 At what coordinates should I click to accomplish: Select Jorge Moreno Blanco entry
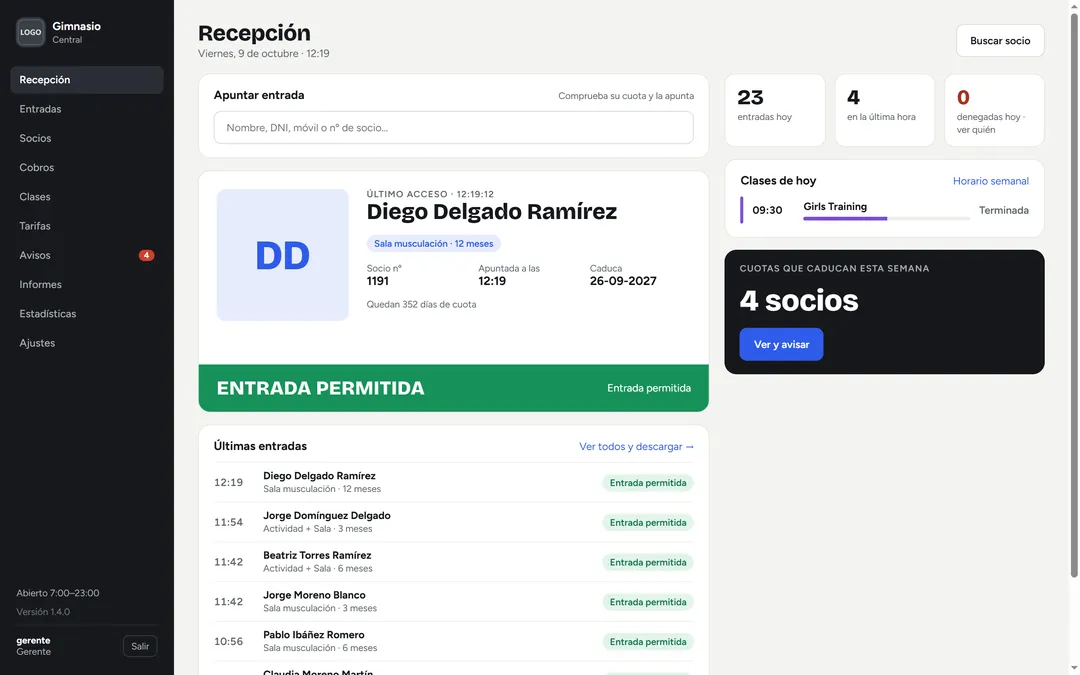pos(453,601)
